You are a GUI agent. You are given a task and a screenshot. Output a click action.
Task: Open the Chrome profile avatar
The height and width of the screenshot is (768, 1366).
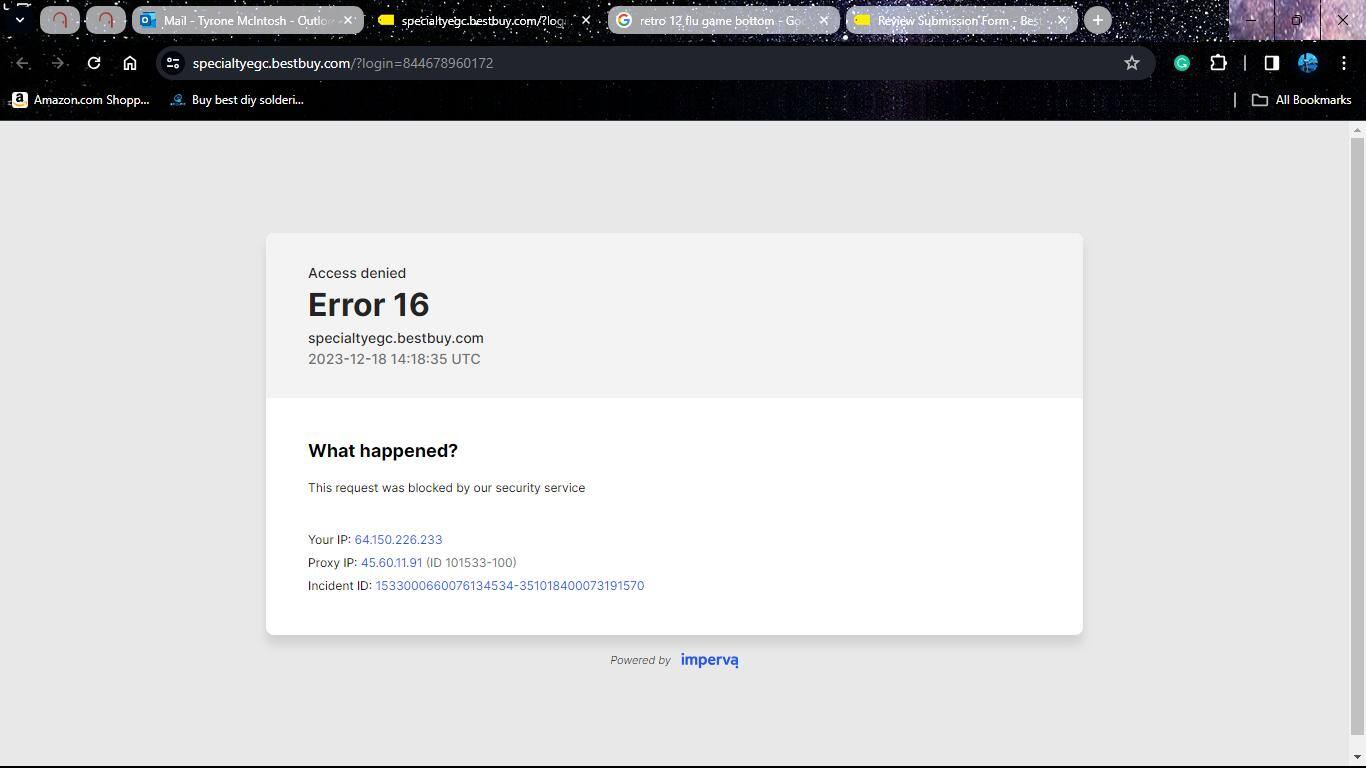click(x=1307, y=63)
